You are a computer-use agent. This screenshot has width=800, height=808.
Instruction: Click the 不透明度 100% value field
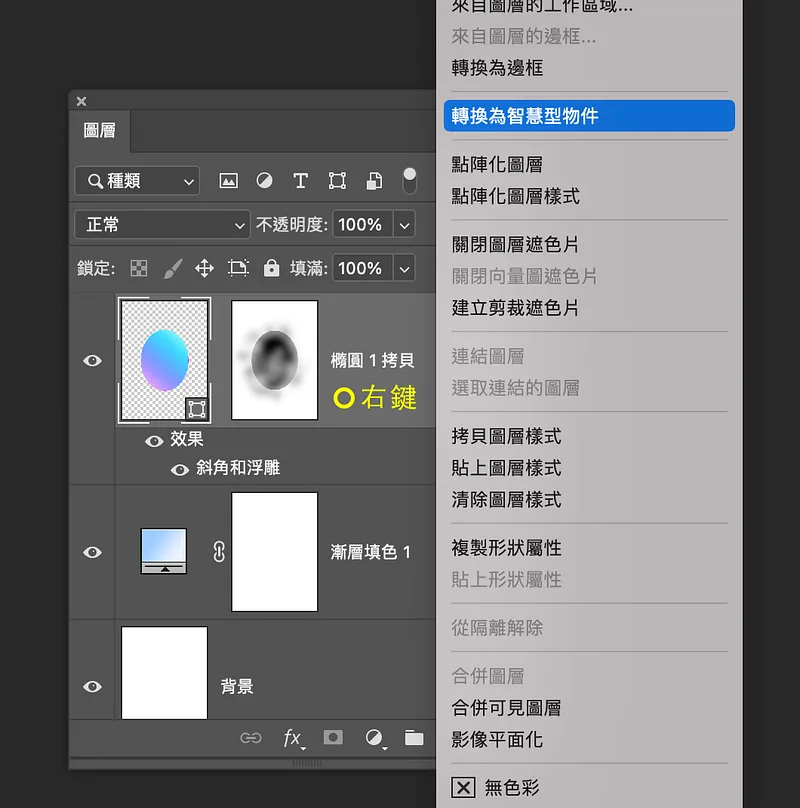362,225
